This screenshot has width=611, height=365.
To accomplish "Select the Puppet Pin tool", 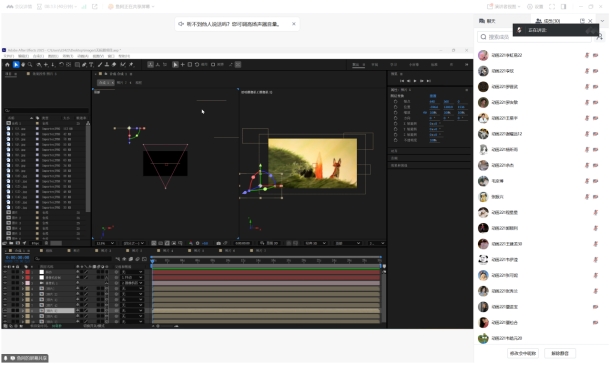I will coord(131,65).
